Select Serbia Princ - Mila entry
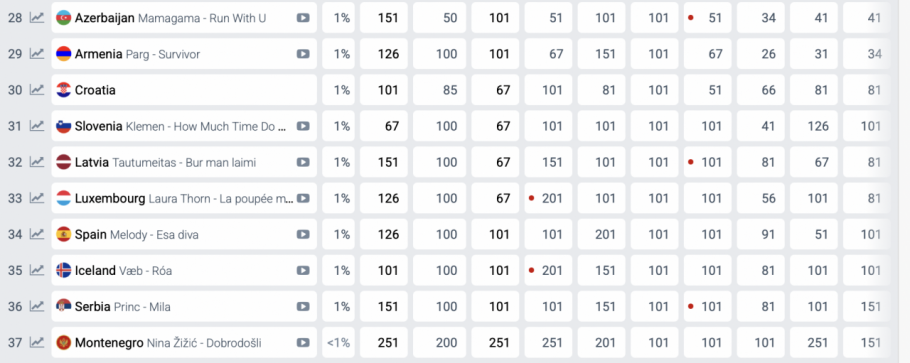This screenshot has width=910, height=363. [122, 307]
